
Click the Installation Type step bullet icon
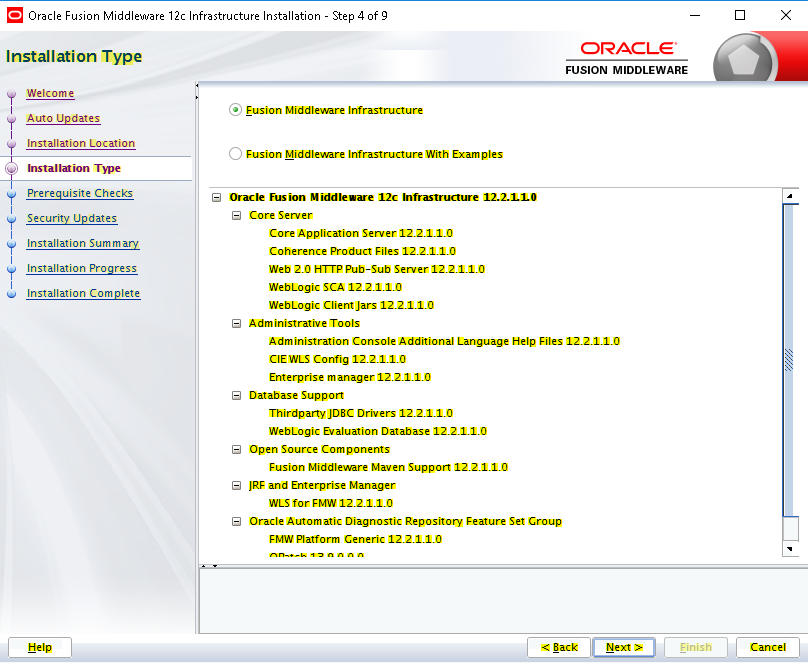[11, 168]
